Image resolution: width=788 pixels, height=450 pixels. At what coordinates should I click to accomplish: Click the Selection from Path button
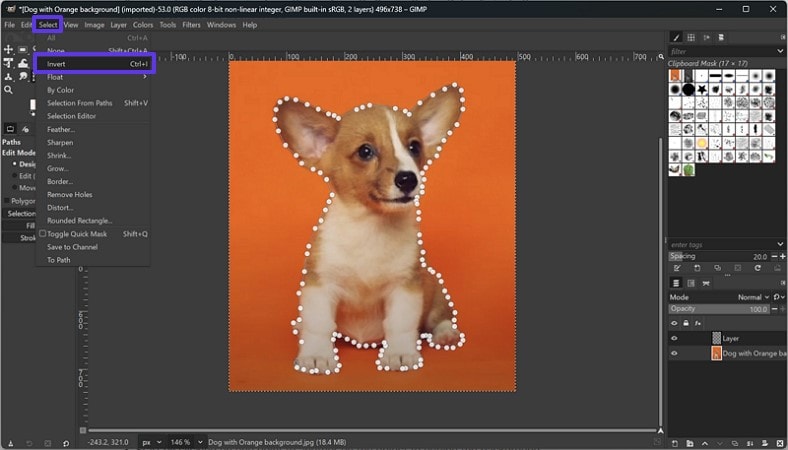[19, 214]
